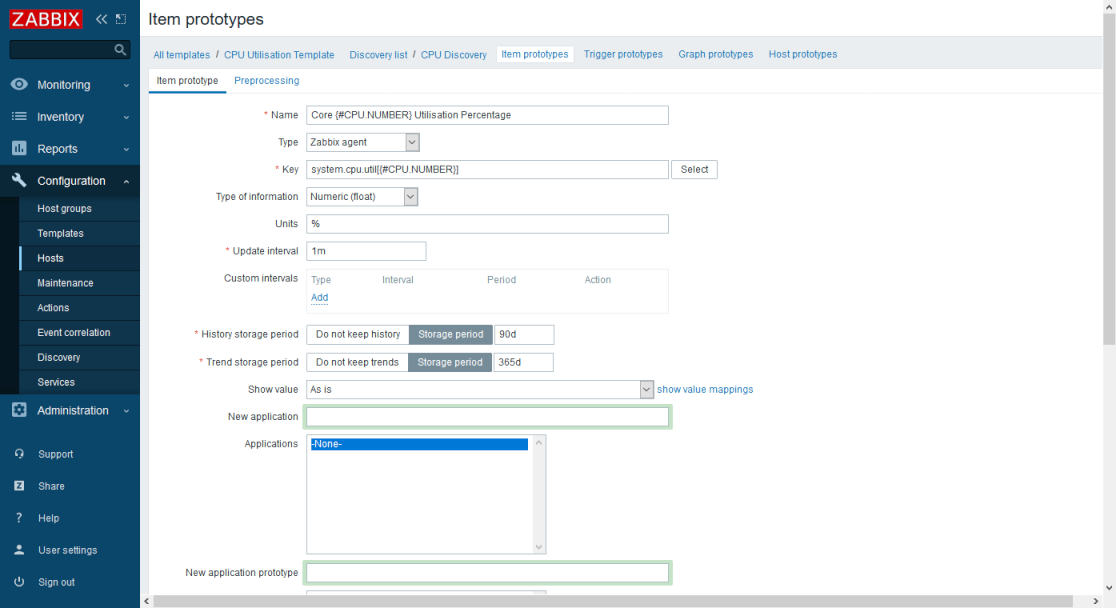Click the Applications list scrollbar
This screenshot has width=1116, height=608.
pyautogui.click(x=539, y=495)
